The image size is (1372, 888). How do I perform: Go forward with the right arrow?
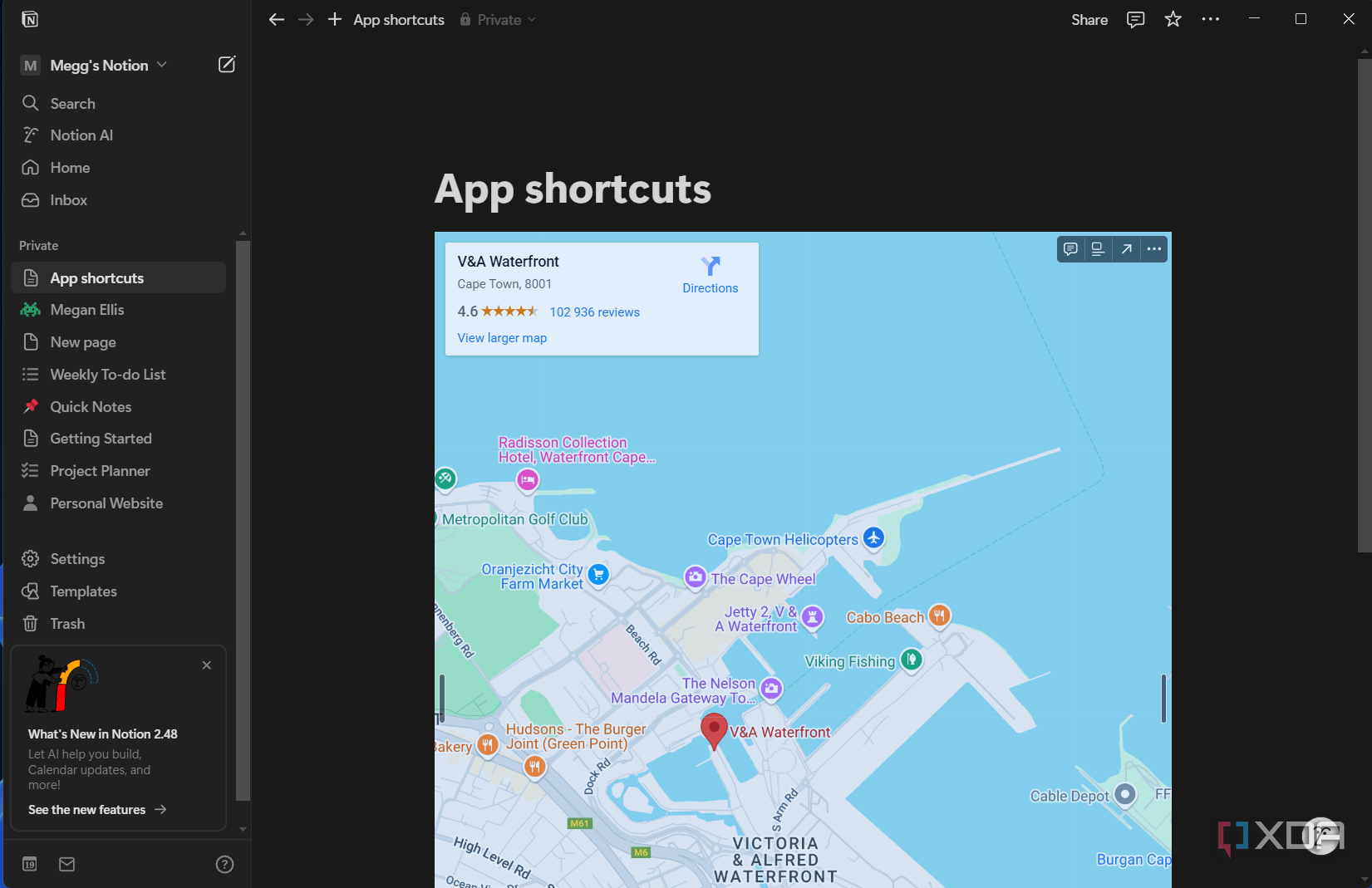(x=306, y=19)
